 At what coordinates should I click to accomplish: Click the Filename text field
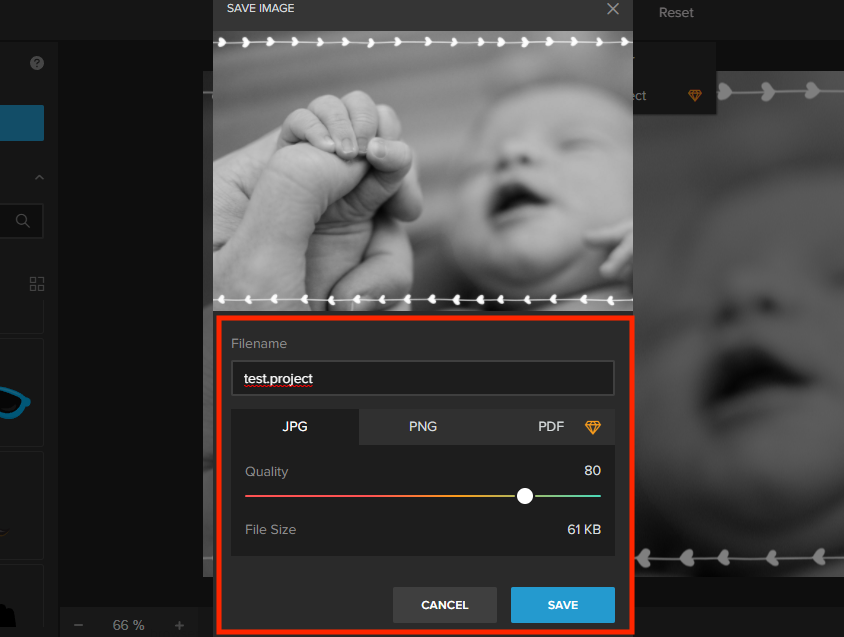coord(422,379)
